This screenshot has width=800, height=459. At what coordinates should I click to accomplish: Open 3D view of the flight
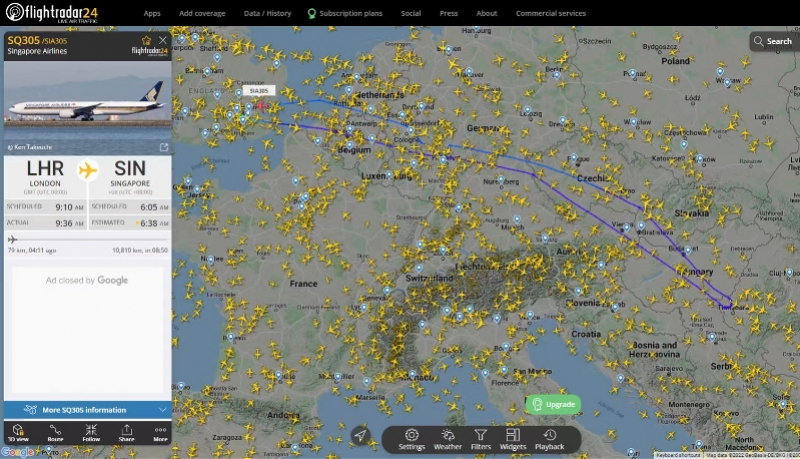(18, 432)
